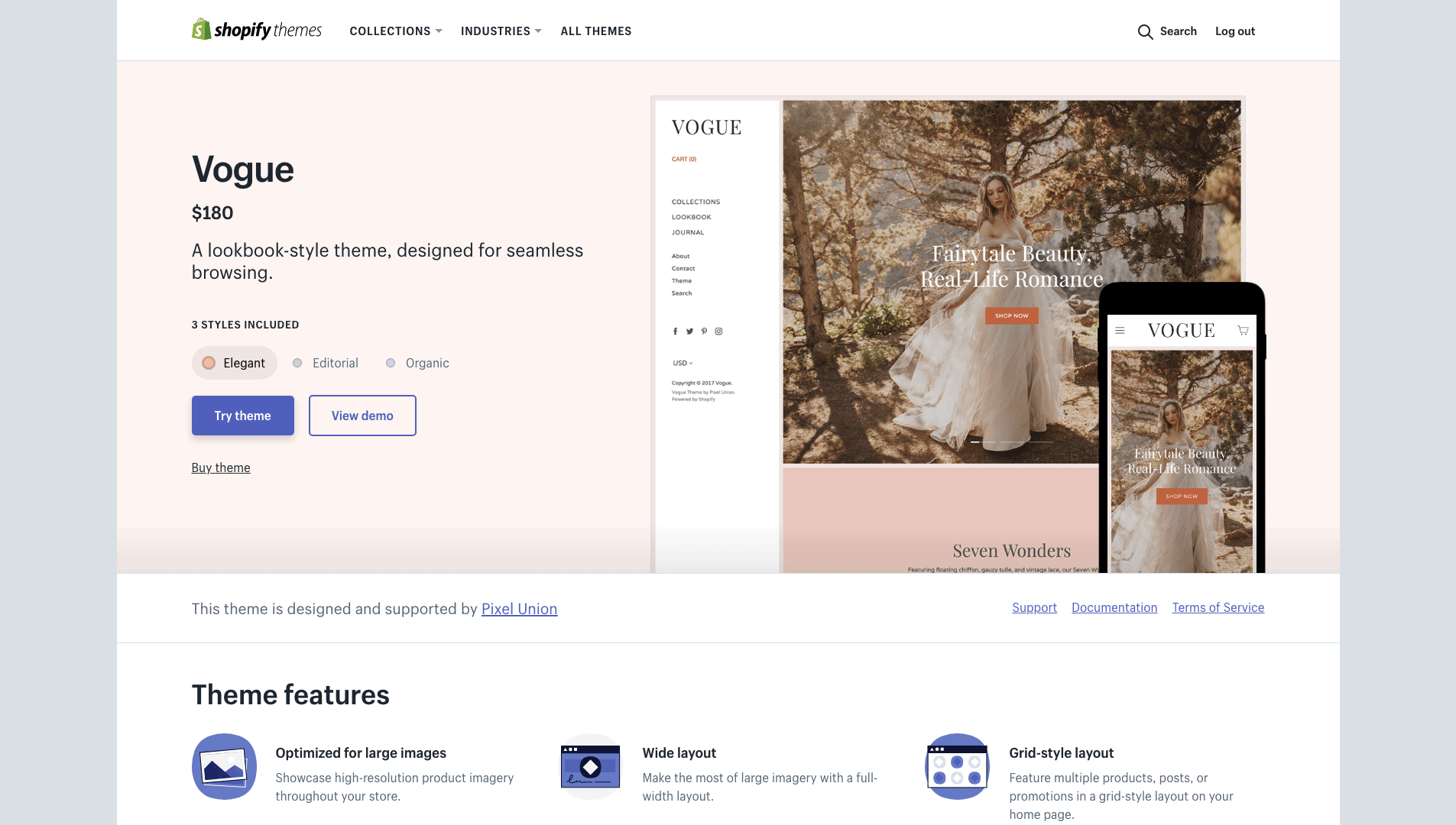Click the Try theme button

tap(243, 416)
